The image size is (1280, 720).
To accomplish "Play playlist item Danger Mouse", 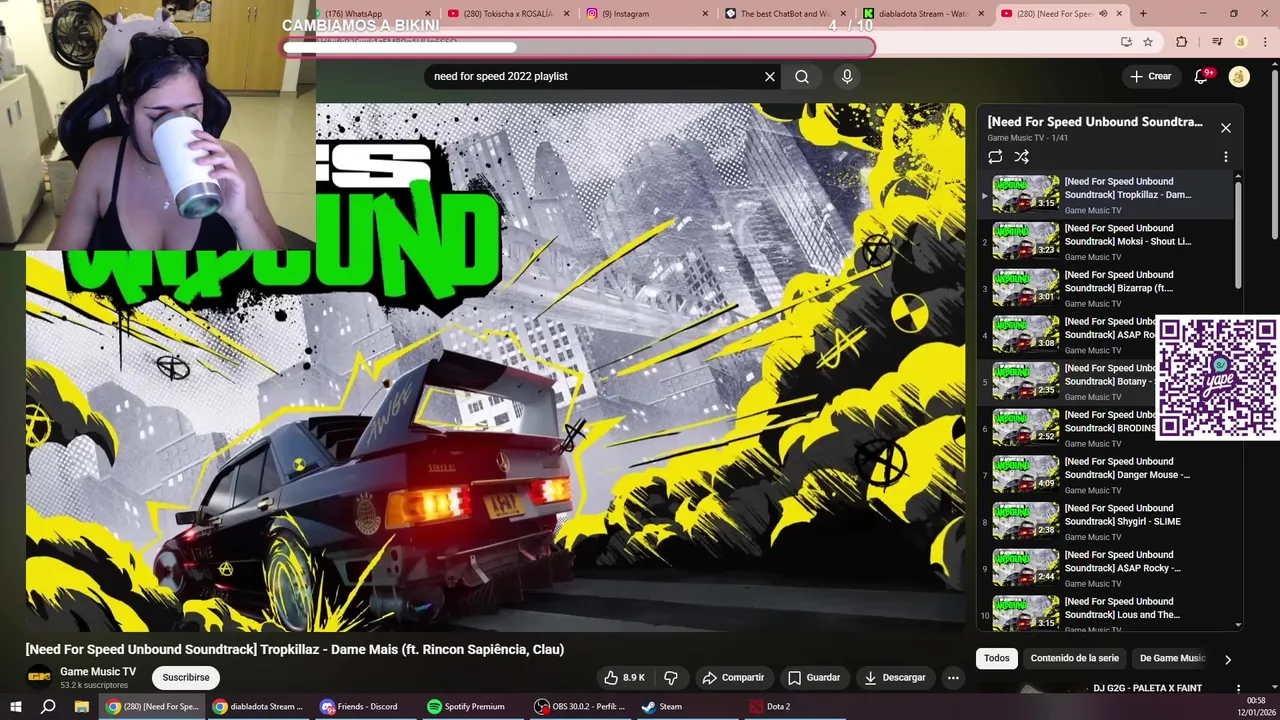I will click(x=1105, y=475).
